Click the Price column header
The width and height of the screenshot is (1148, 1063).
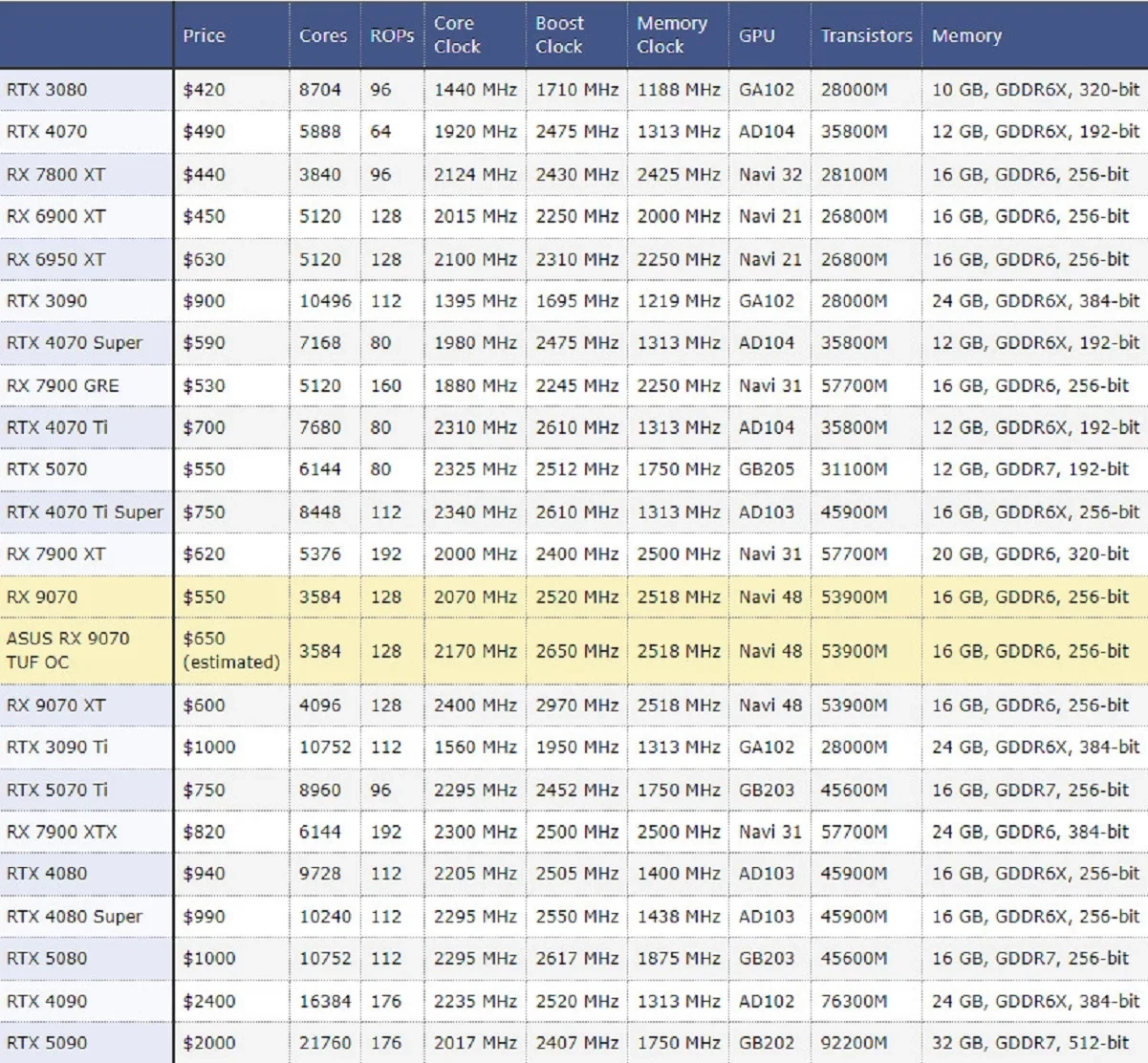205,35
